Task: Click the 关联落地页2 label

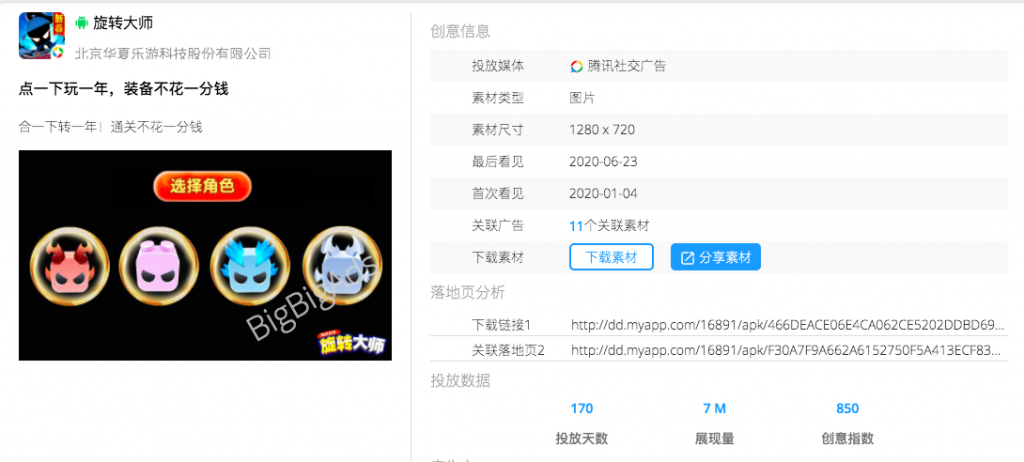Action: click(509, 350)
